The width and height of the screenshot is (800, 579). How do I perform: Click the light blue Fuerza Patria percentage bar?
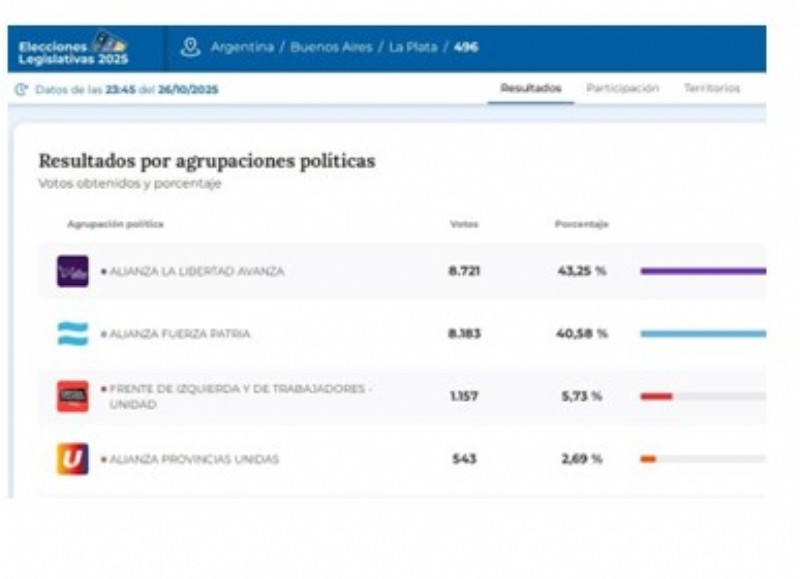coord(702,334)
